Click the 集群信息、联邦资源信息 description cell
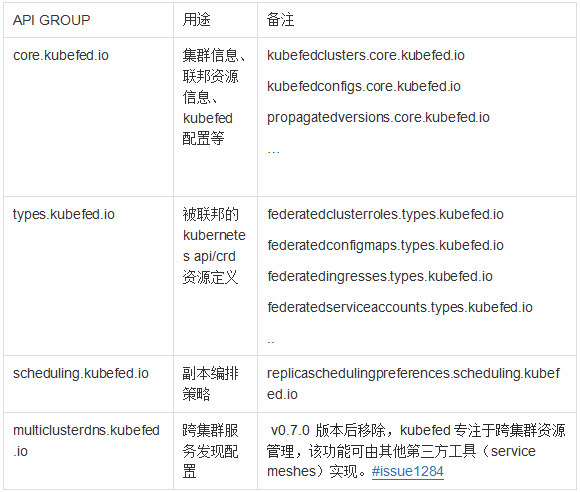This screenshot has width=580, height=492. (x=215, y=117)
